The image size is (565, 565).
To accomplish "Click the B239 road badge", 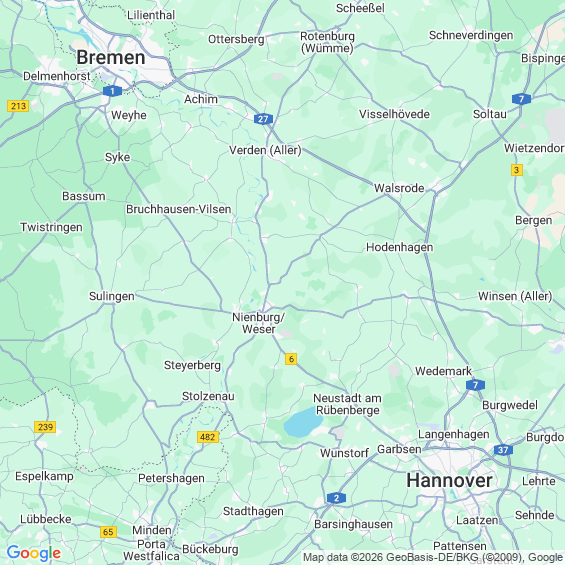I will pos(45,427).
